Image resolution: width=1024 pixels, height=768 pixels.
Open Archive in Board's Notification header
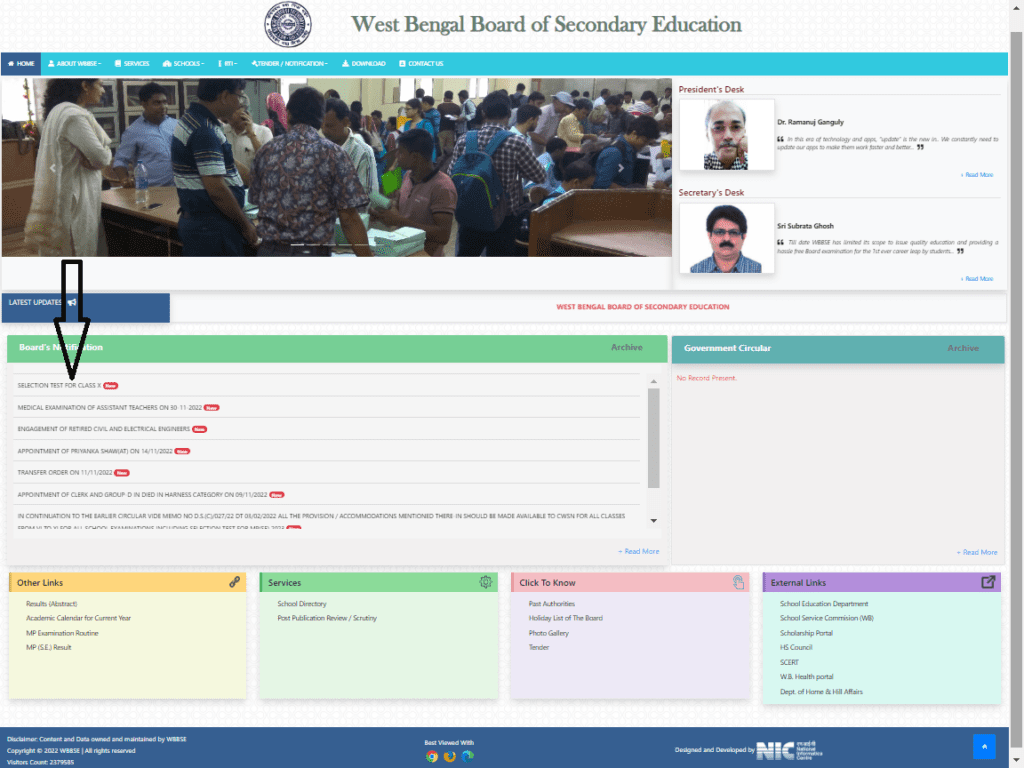click(626, 347)
